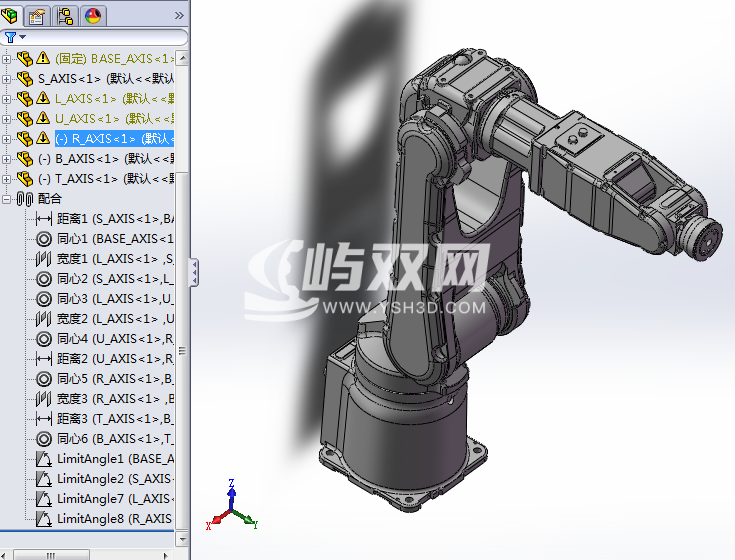This screenshot has width=735, height=560.
Task: Expand the L_AXIS<1> component node
Action: 7,99
